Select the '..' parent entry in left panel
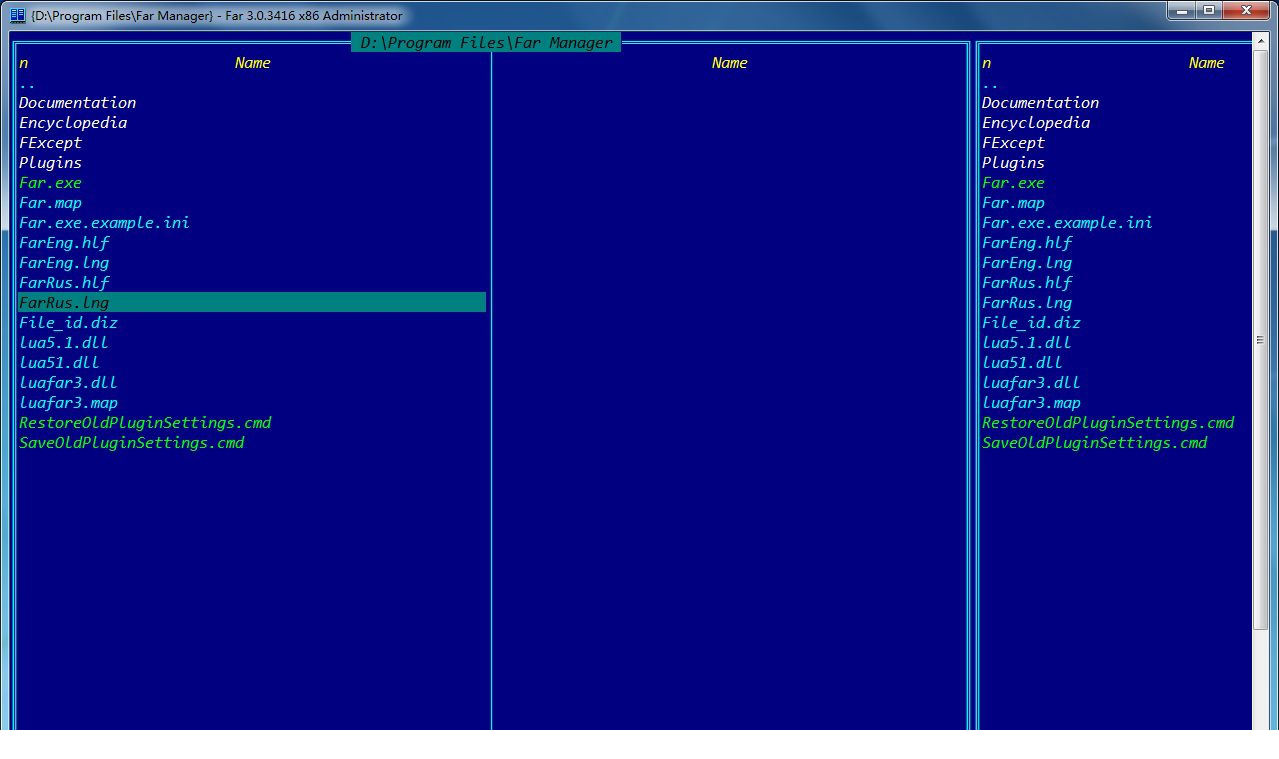The height and width of the screenshot is (759, 1279). pyautogui.click(x=27, y=83)
